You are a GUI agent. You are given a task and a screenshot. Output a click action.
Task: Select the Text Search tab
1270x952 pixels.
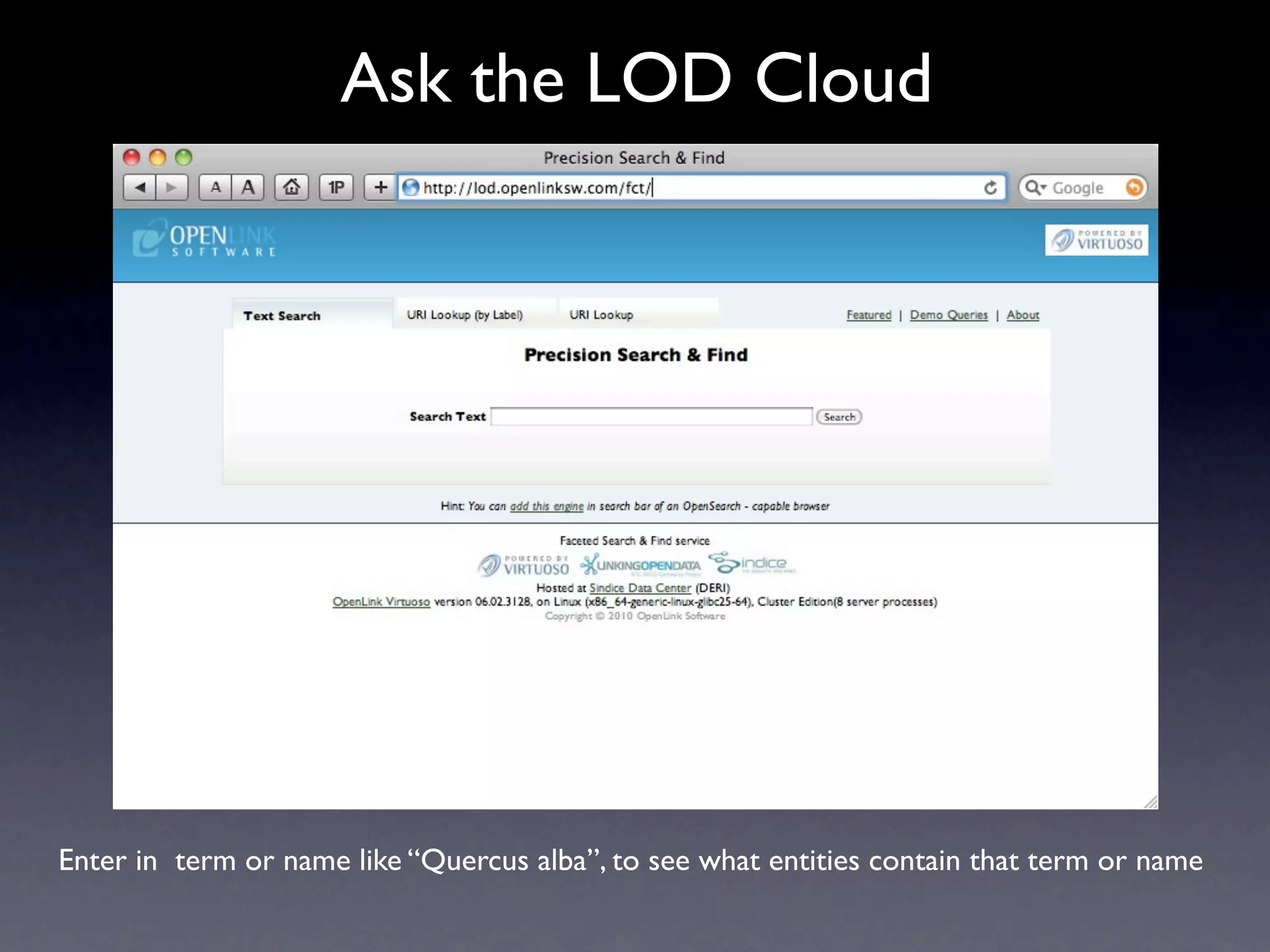pyautogui.click(x=313, y=315)
